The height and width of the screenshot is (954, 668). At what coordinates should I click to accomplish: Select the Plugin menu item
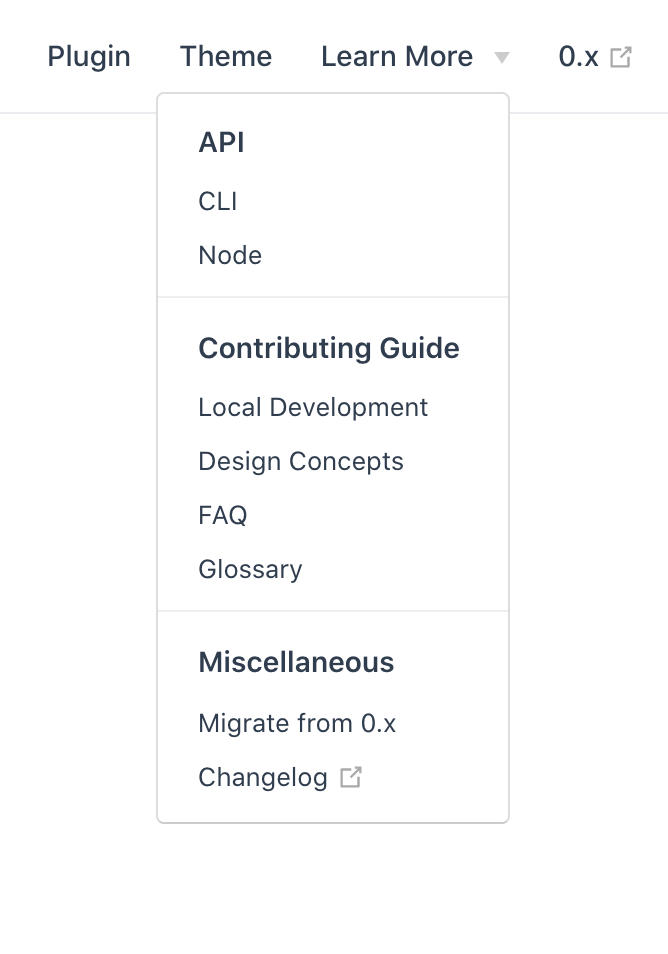coord(88,57)
